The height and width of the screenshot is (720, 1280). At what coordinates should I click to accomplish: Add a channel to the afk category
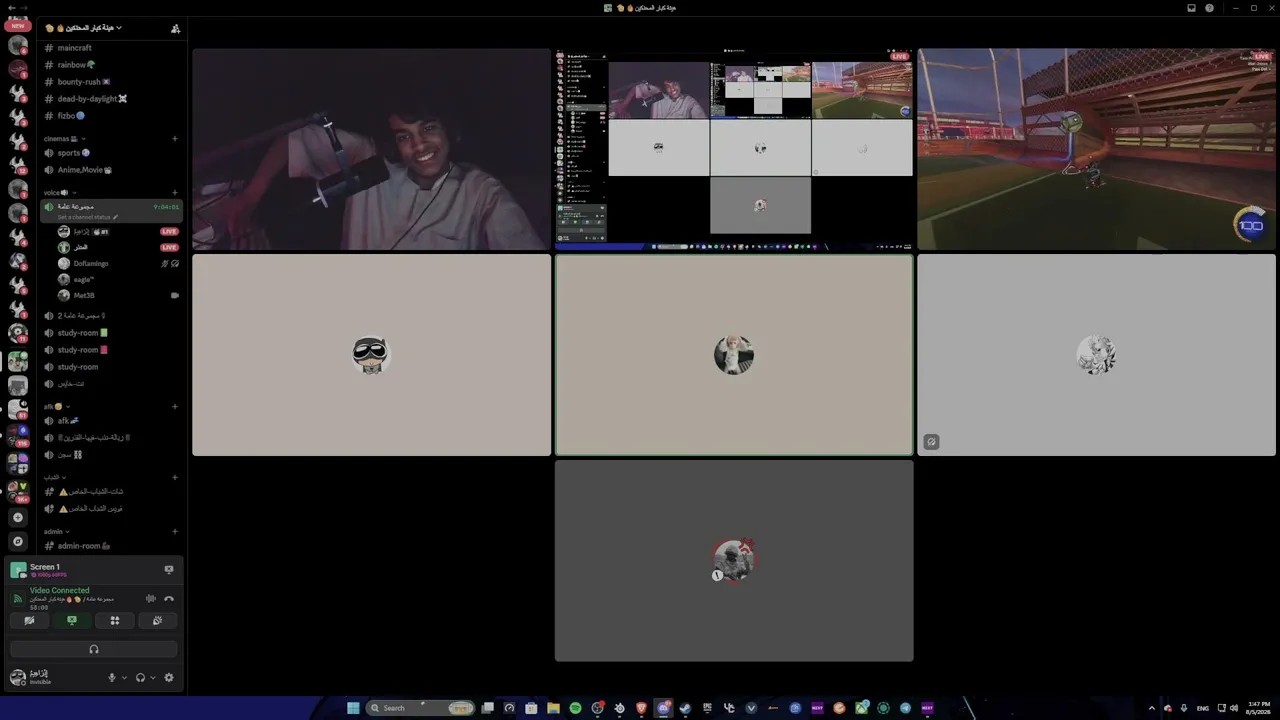coord(175,407)
